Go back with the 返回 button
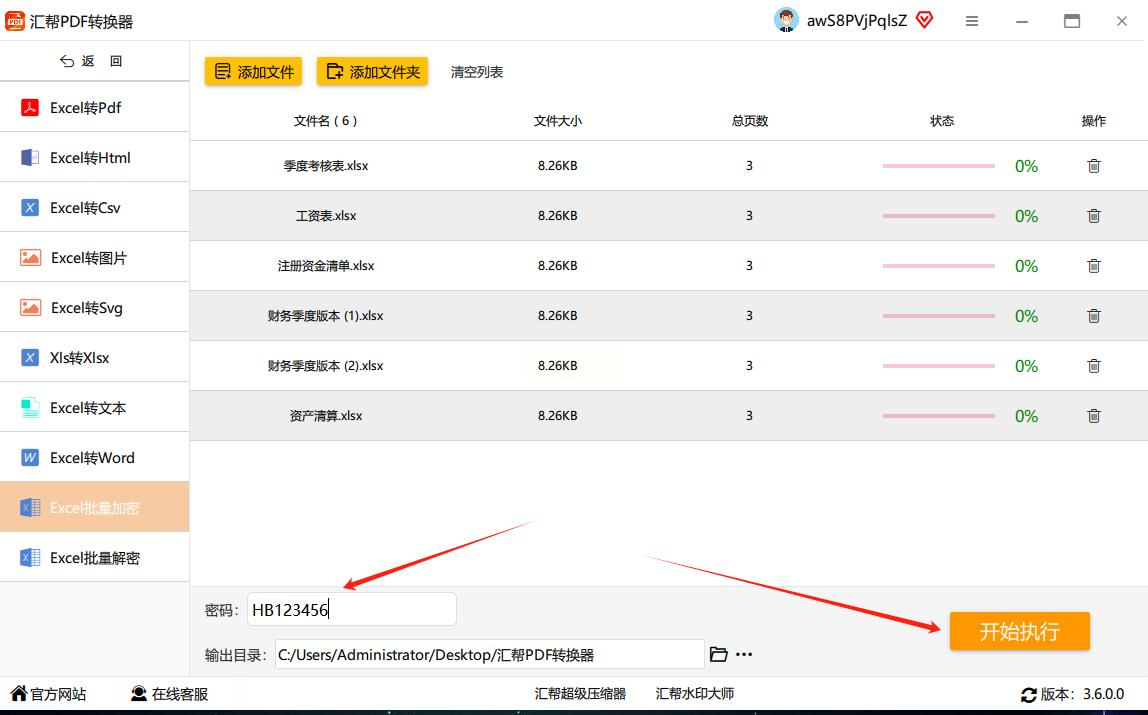Screen dimensions: 1148x715 [91, 61]
